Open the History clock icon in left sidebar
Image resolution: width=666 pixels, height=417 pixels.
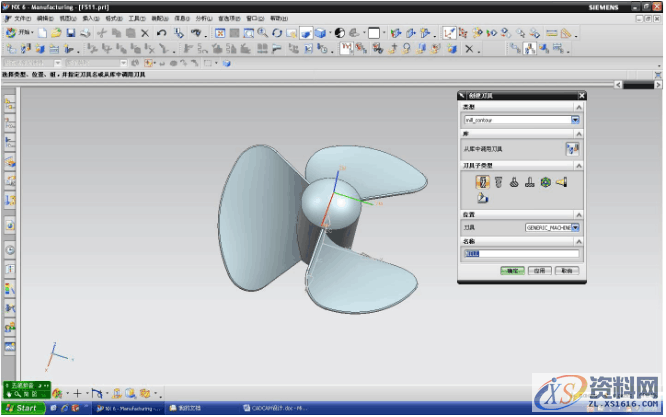(x=10, y=249)
